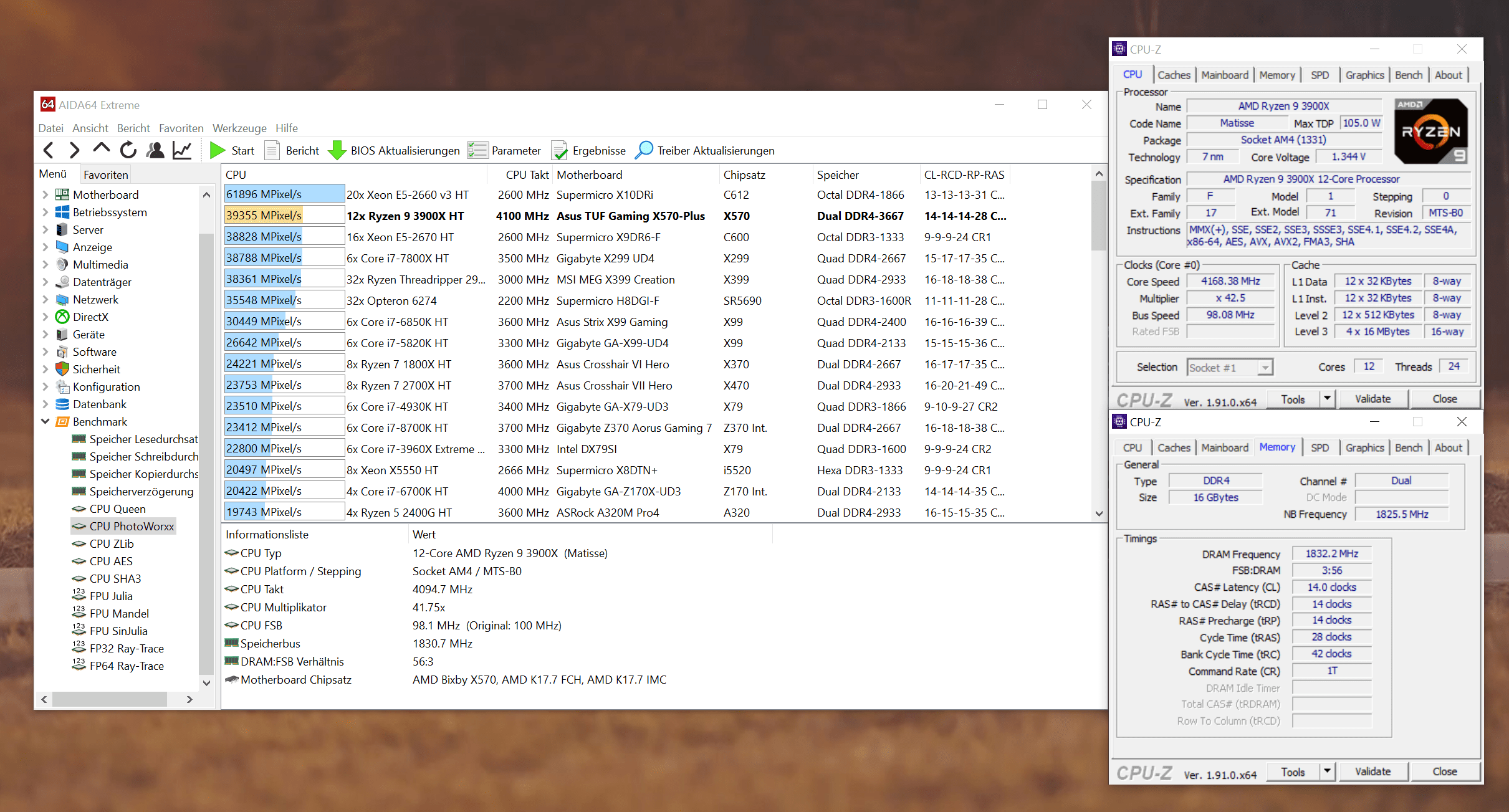Select the Sicherheit shield item in the tree
The width and height of the screenshot is (1509, 812).
pyautogui.click(x=96, y=369)
